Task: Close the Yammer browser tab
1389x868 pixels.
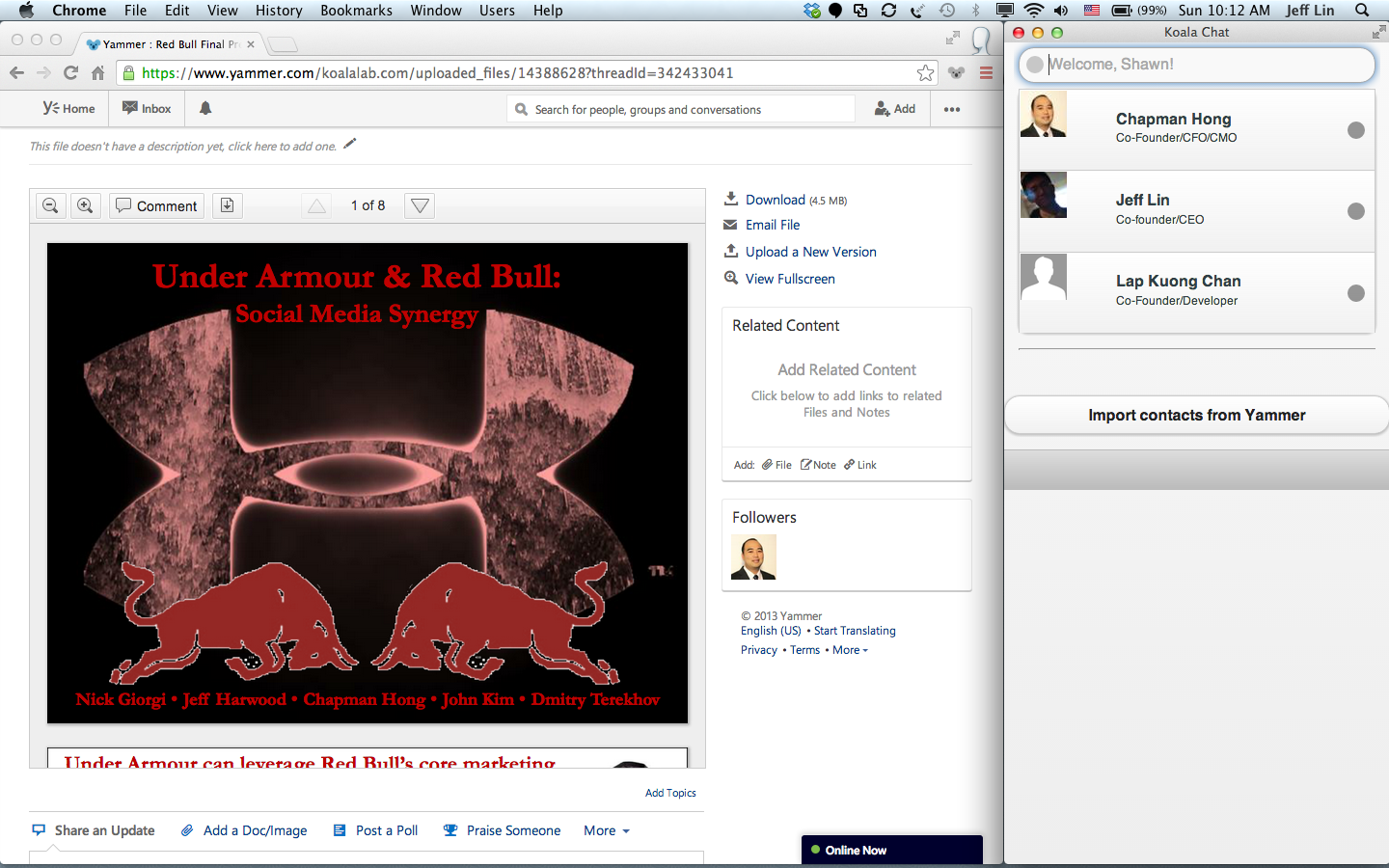Action: 251,44
